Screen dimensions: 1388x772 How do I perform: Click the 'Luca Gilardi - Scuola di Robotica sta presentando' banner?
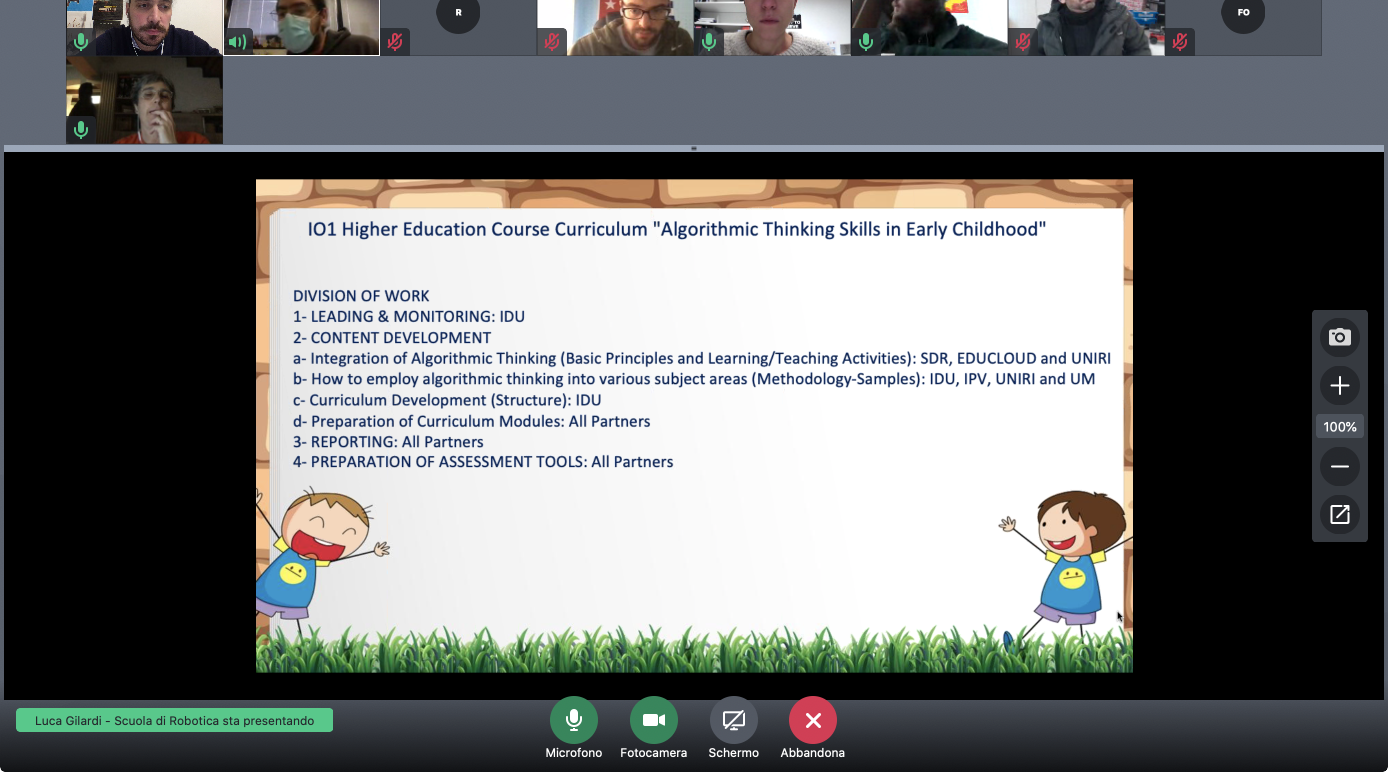tap(175, 720)
